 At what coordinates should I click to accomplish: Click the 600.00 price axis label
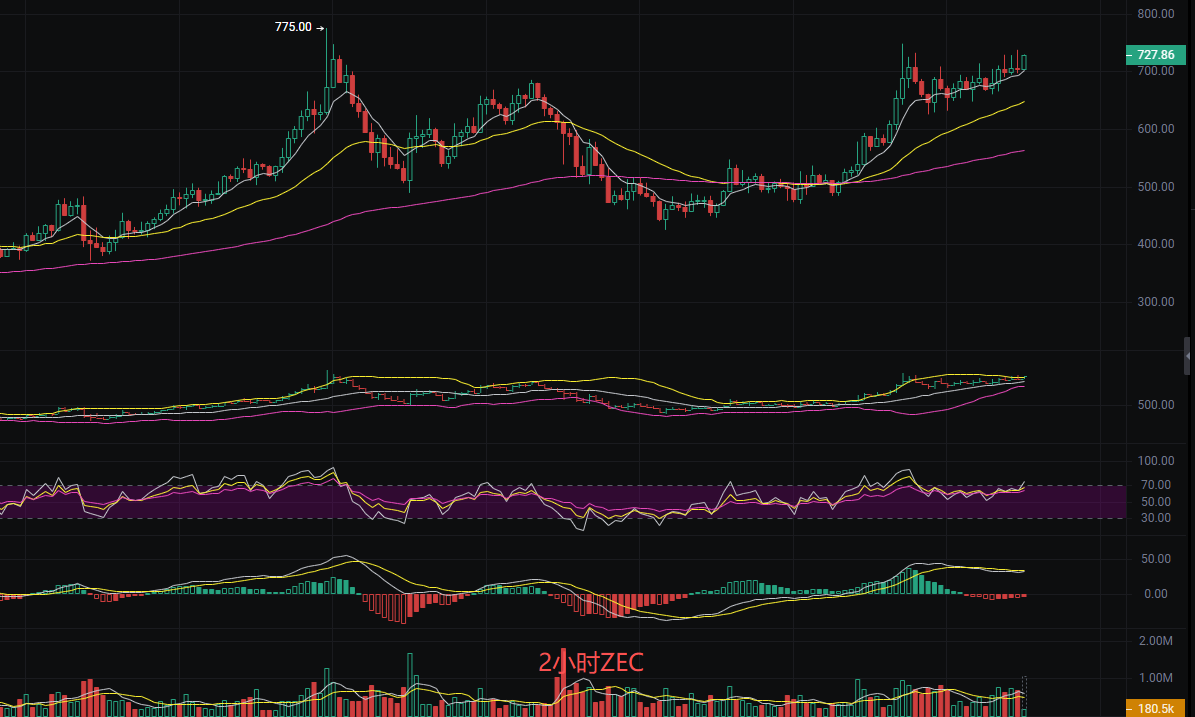[1155, 129]
